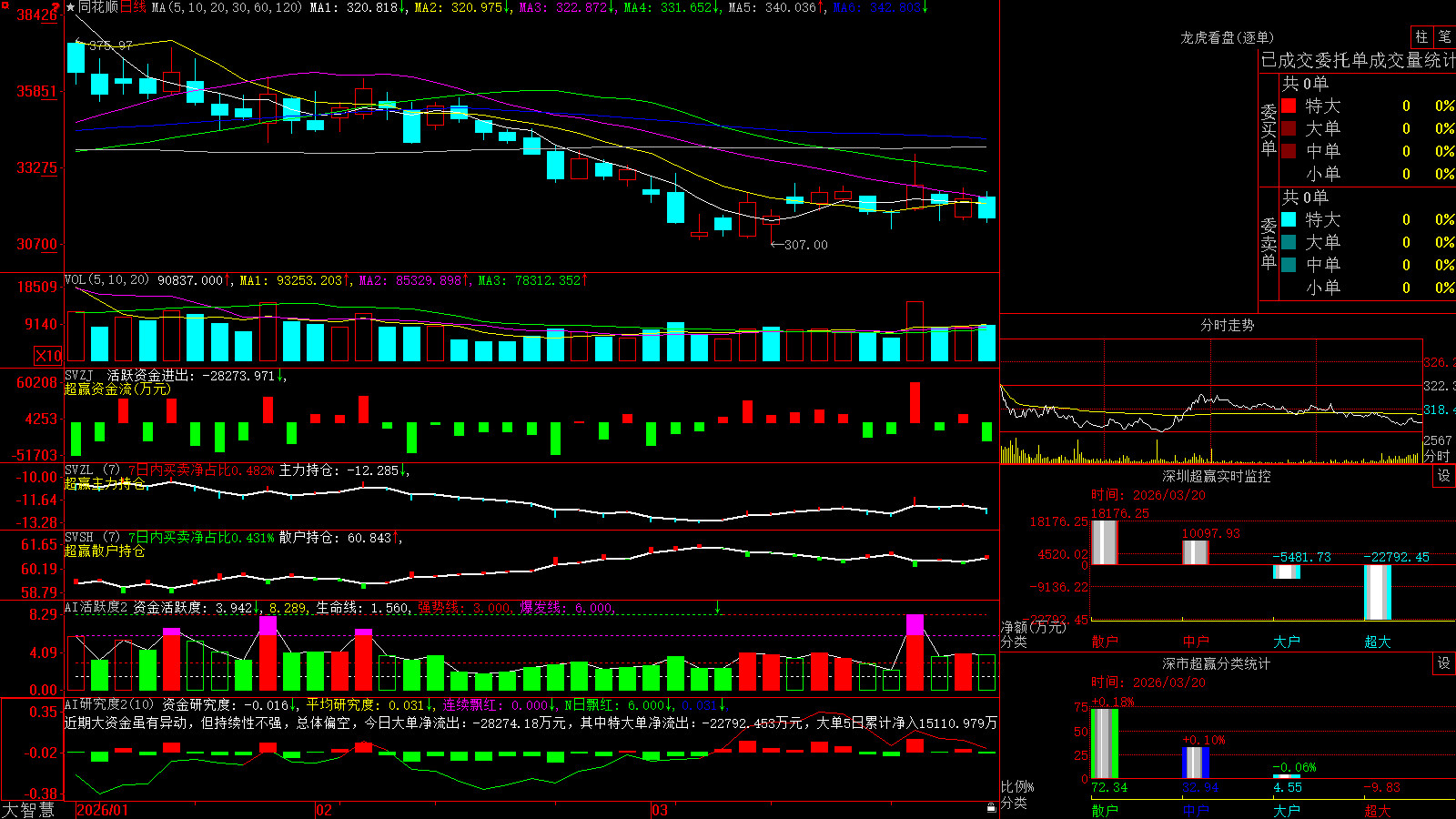Click the VOL(5,10,20) indicator label
1456x819 pixels.
[106, 279]
